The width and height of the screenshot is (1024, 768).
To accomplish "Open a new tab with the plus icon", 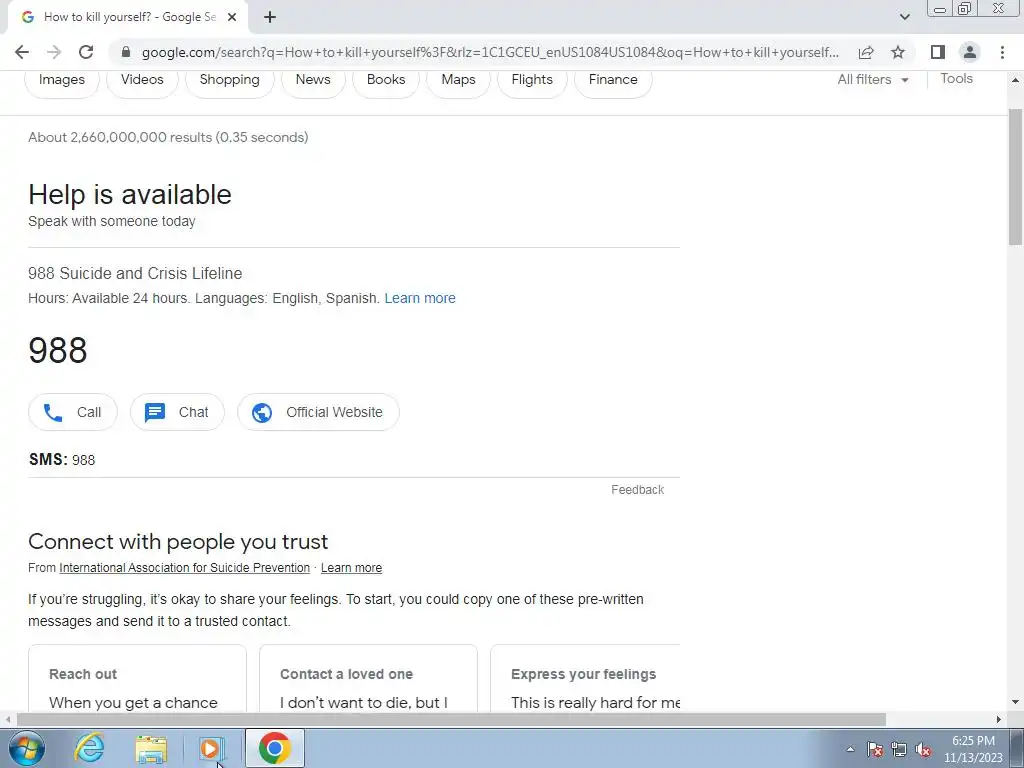I will pyautogui.click(x=270, y=17).
